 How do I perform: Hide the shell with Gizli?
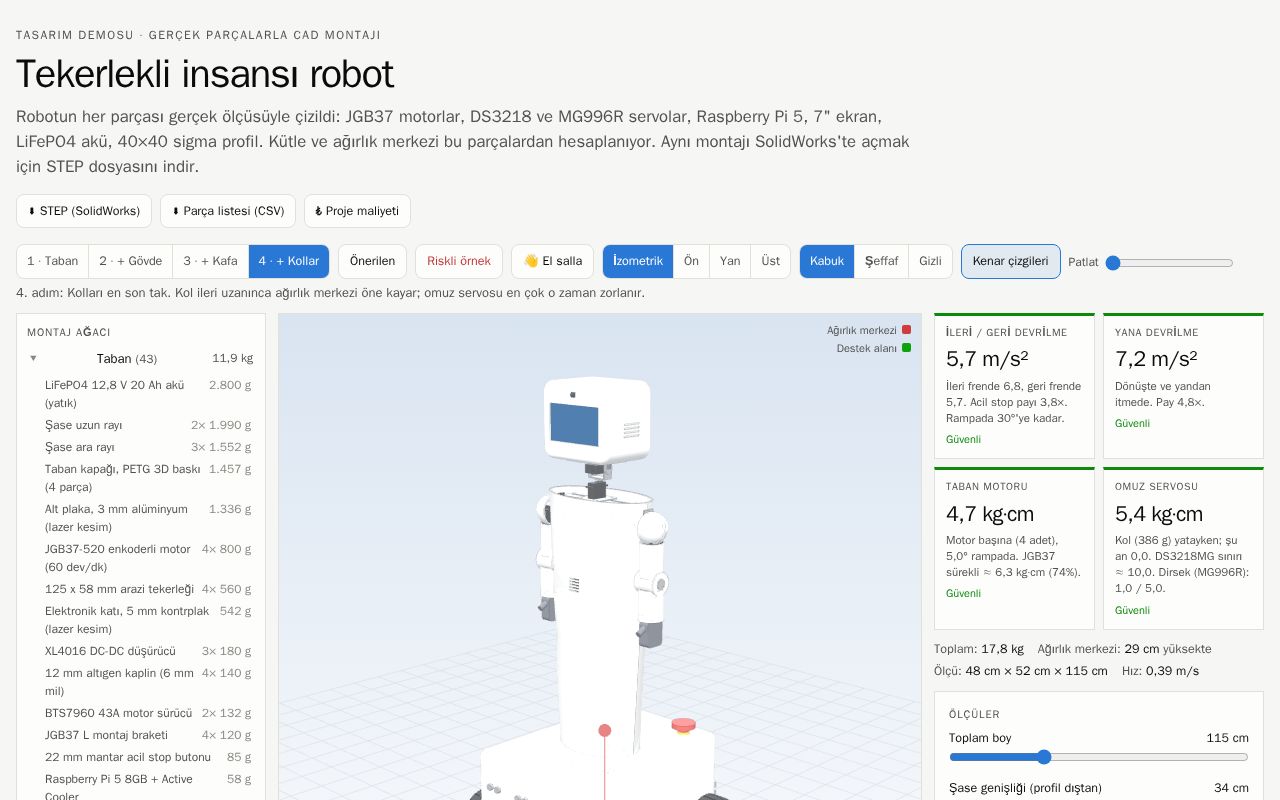931,261
